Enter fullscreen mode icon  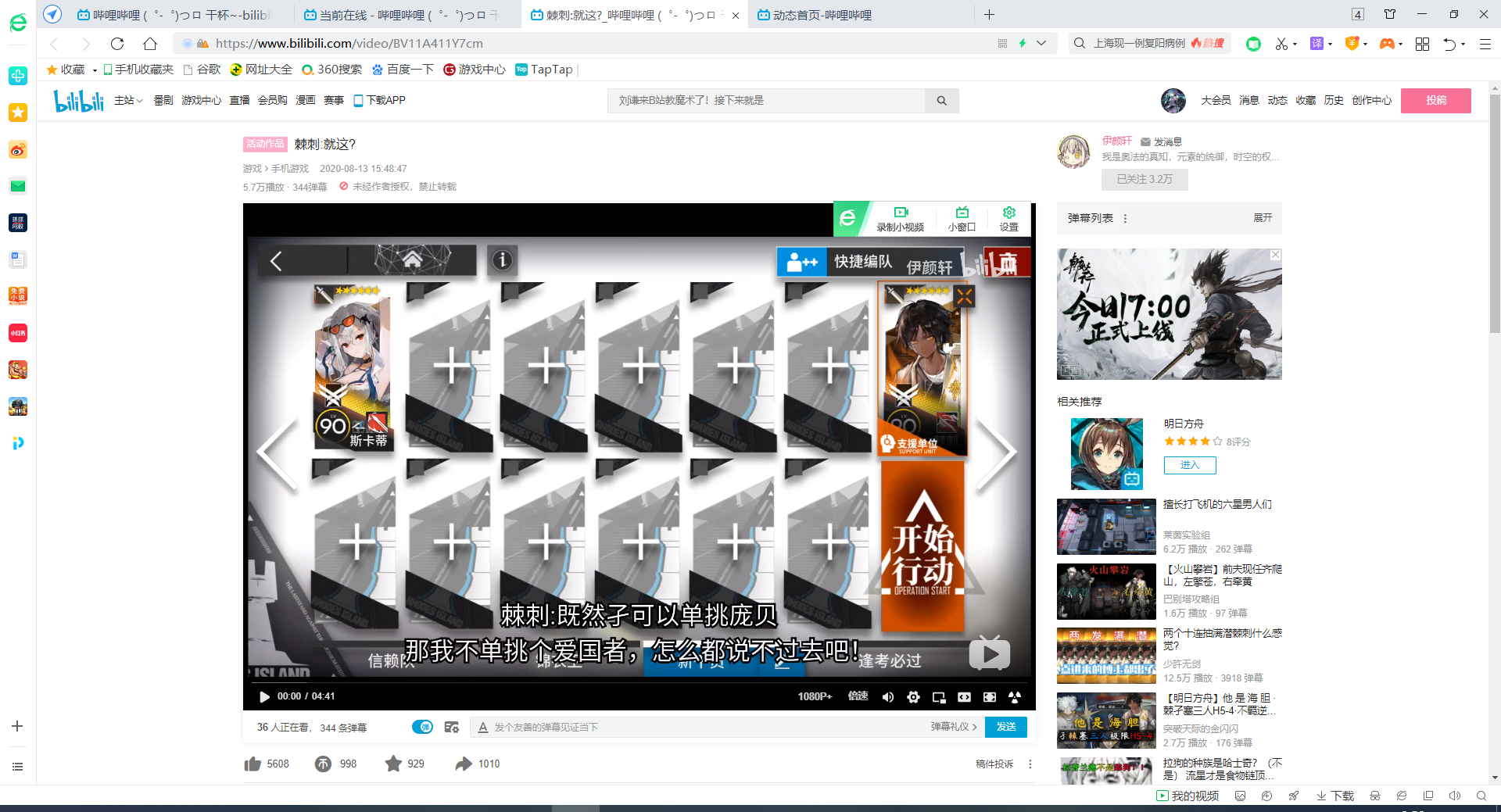click(990, 697)
